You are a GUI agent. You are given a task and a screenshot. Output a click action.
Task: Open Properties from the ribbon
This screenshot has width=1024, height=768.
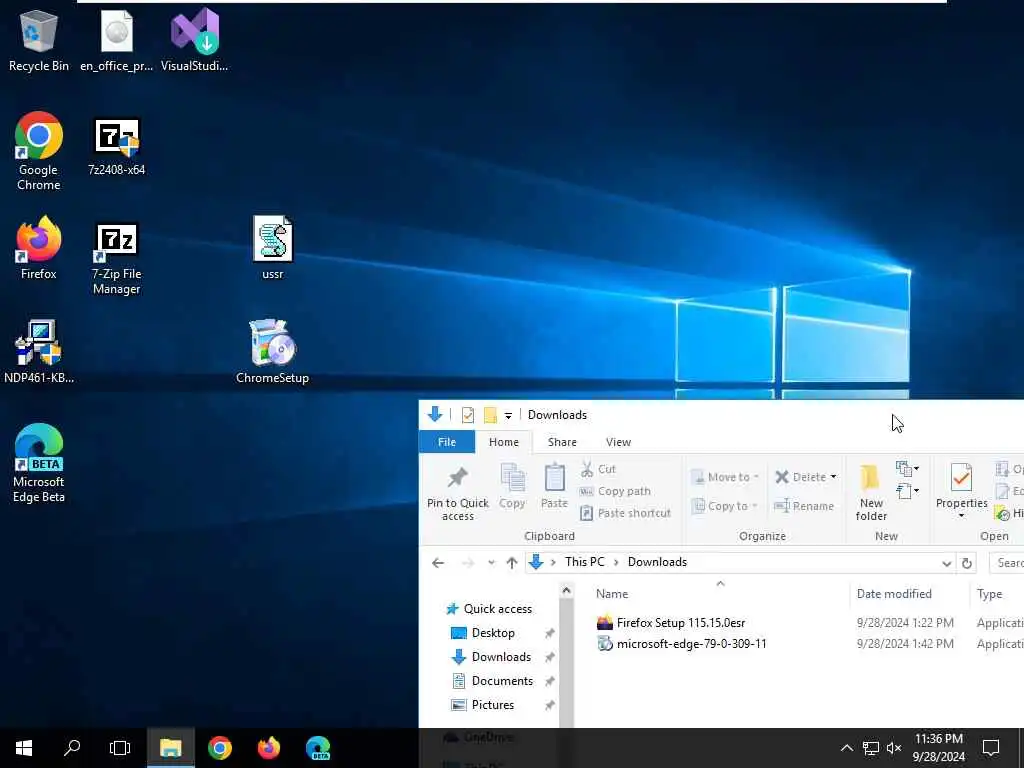[x=961, y=485]
